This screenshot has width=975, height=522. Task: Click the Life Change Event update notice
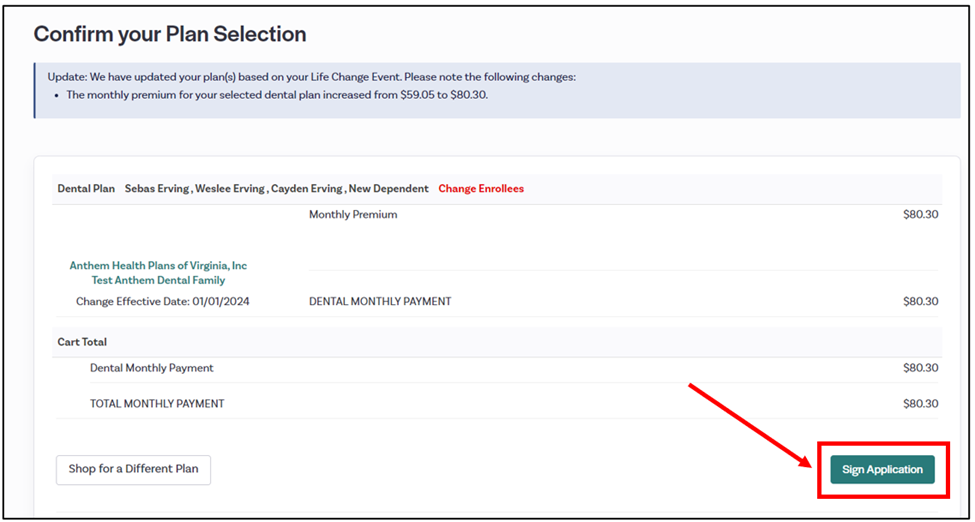311,77
